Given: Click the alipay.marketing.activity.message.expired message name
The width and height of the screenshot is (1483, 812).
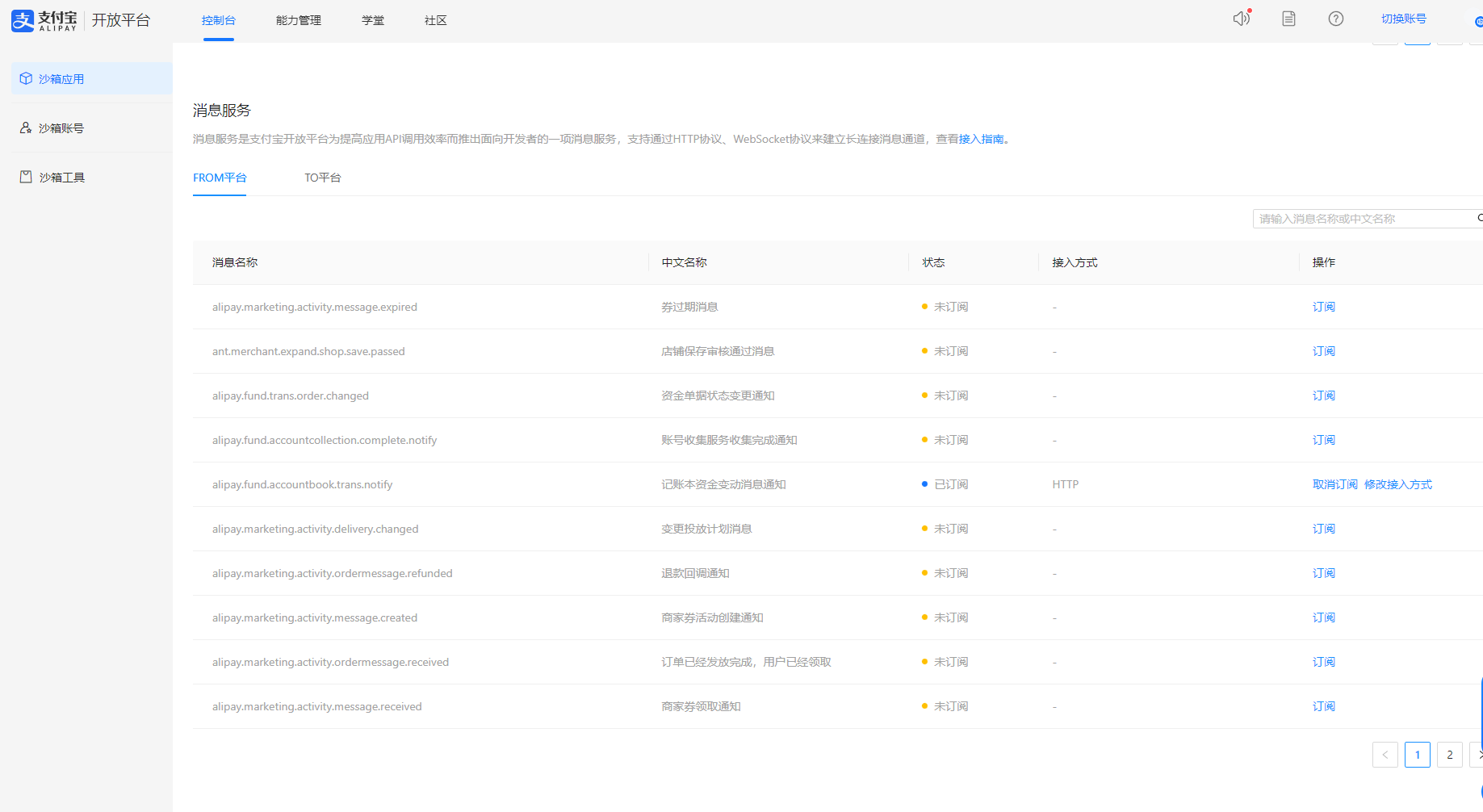Looking at the screenshot, I should point(315,307).
